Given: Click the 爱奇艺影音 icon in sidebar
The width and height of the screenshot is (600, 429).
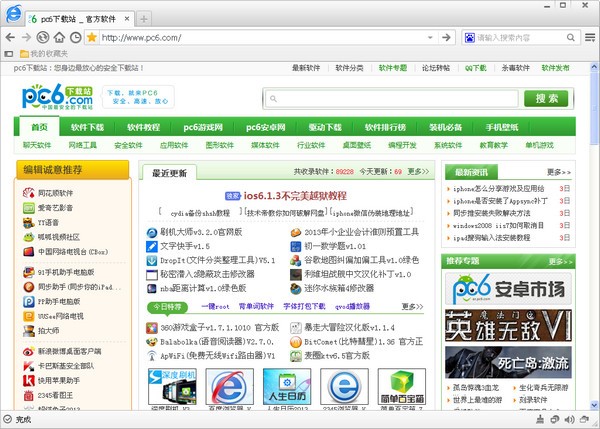Looking at the screenshot, I should (x=29, y=208).
